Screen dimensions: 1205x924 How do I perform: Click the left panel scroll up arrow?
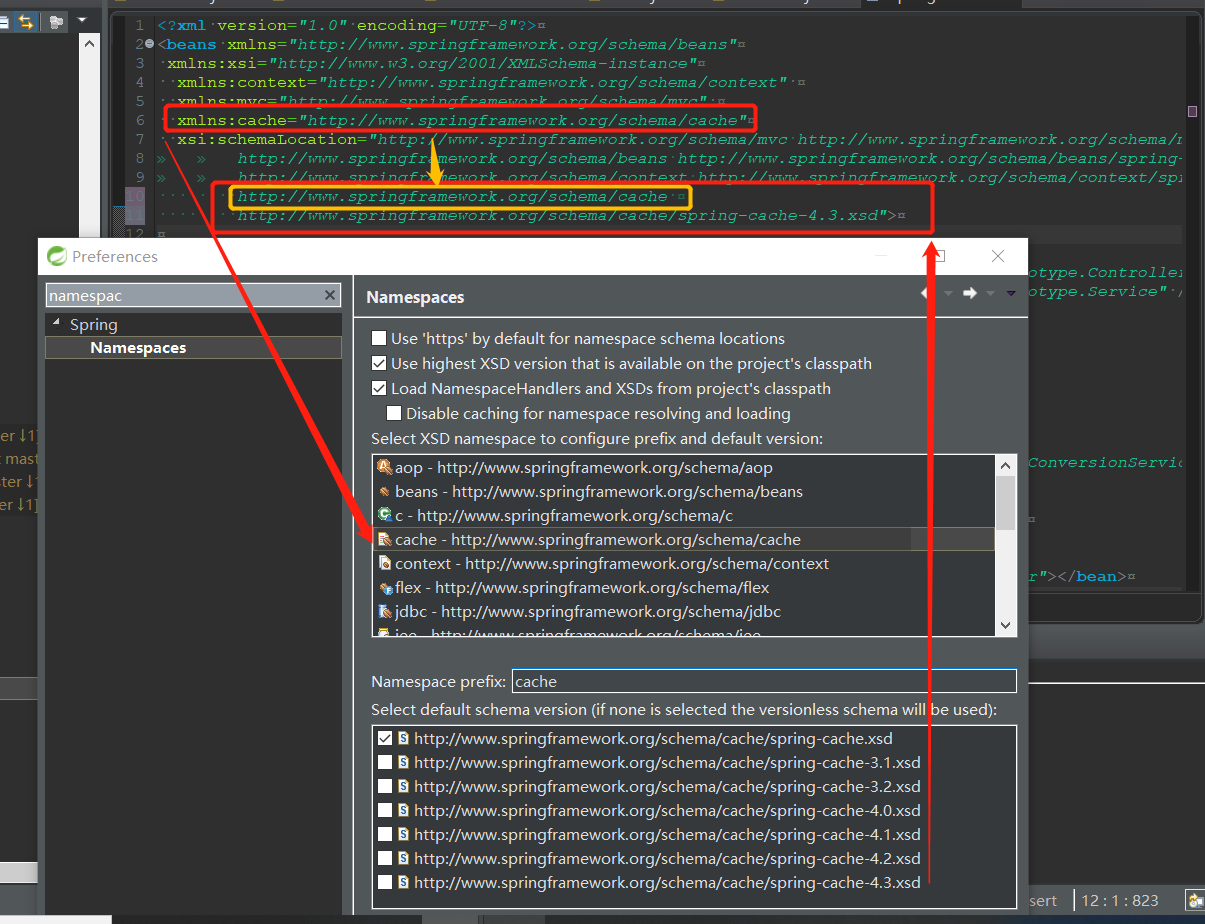pyautogui.click(x=89, y=44)
